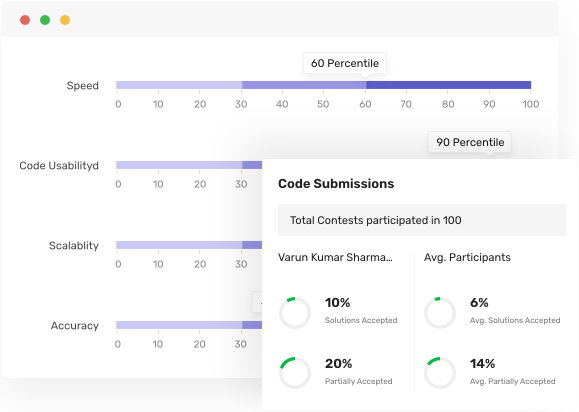Click the Speed metric label
This screenshot has height=412, width=579.
coord(83,86)
